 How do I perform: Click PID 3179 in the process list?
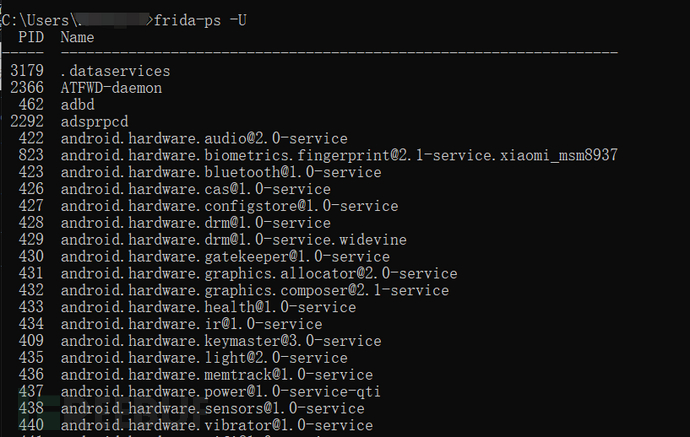(27, 71)
